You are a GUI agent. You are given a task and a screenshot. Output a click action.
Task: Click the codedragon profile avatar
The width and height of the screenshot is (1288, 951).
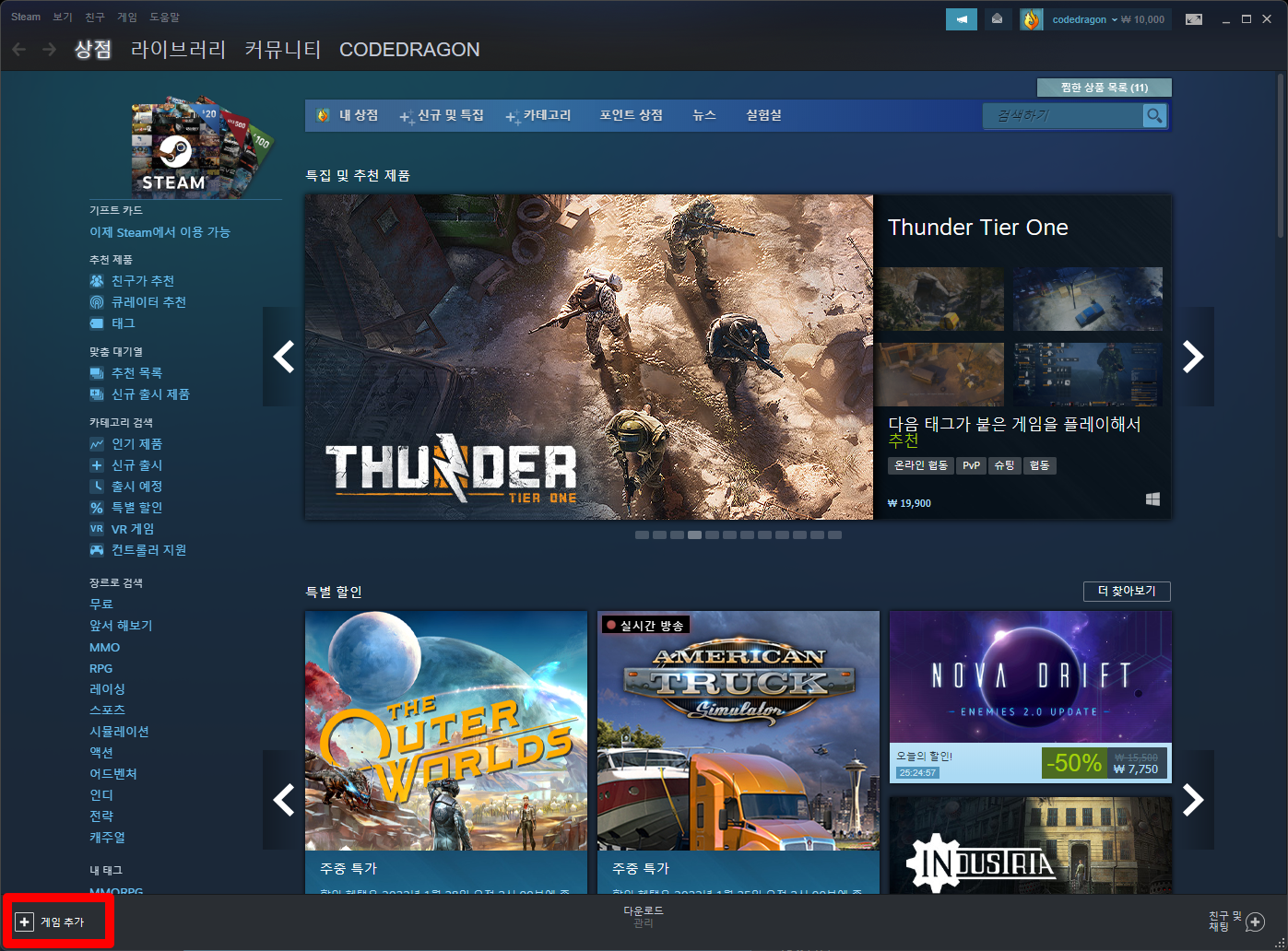pyautogui.click(x=1031, y=19)
